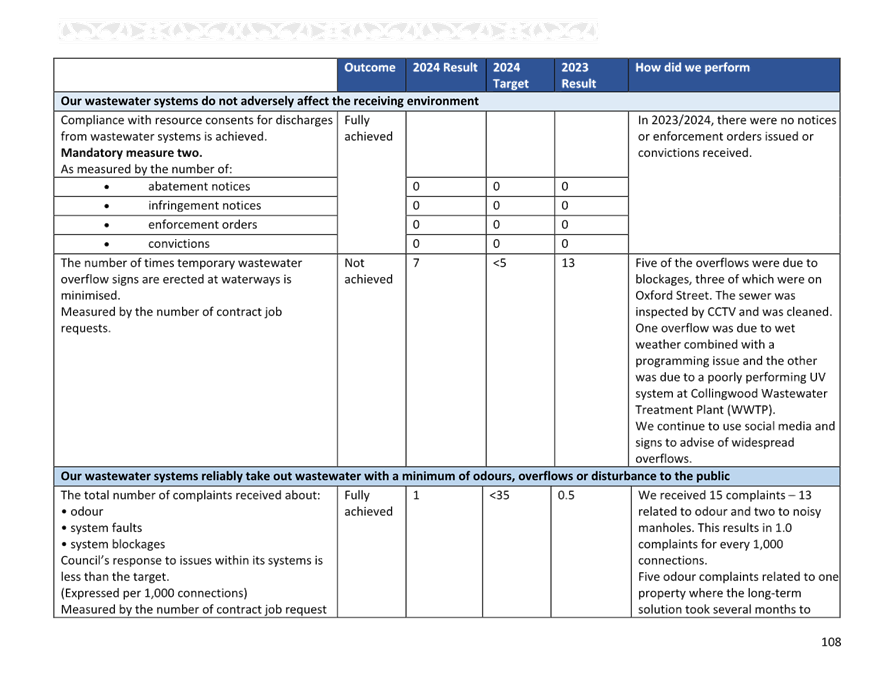The width and height of the screenshot is (894, 675).
Task: Click the decorative pattern banner at page top
Action: [328, 30]
